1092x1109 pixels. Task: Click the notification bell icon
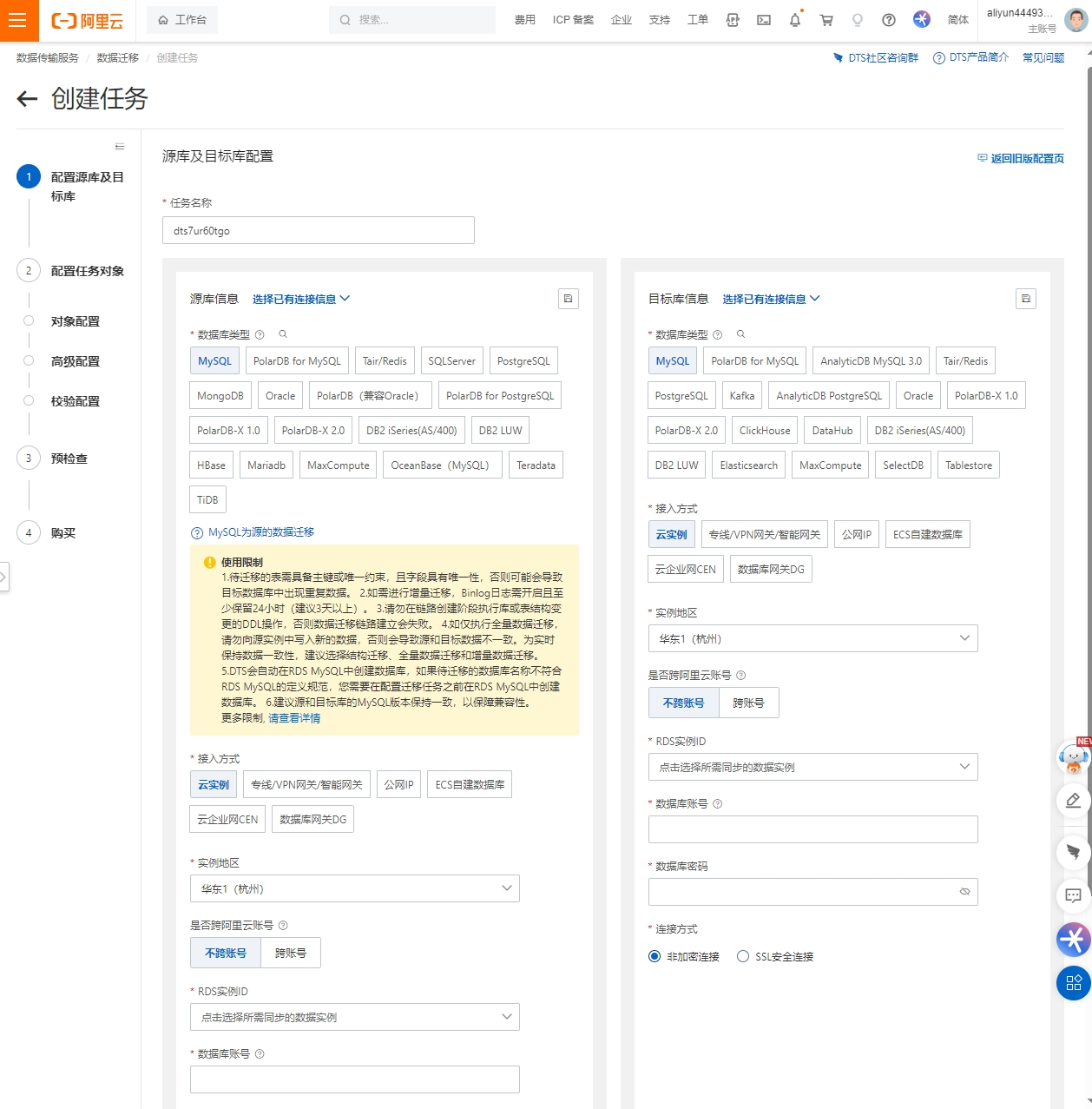click(794, 20)
